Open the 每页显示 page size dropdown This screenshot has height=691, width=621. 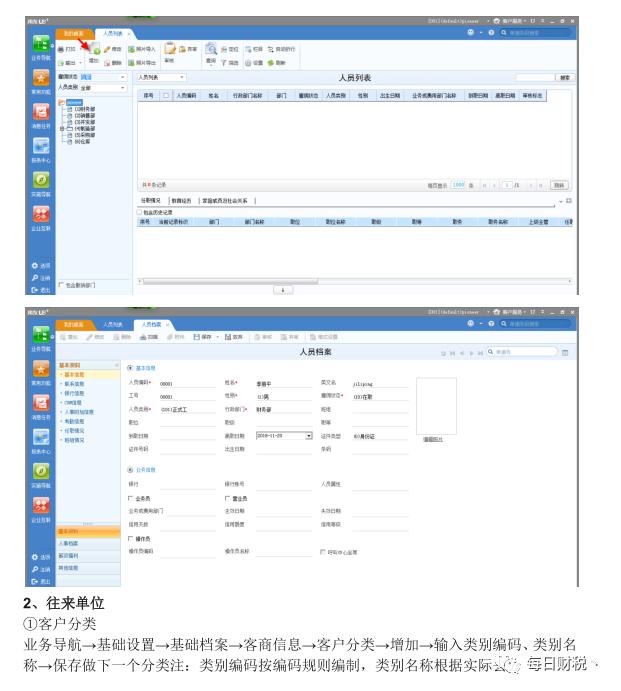[471, 185]
